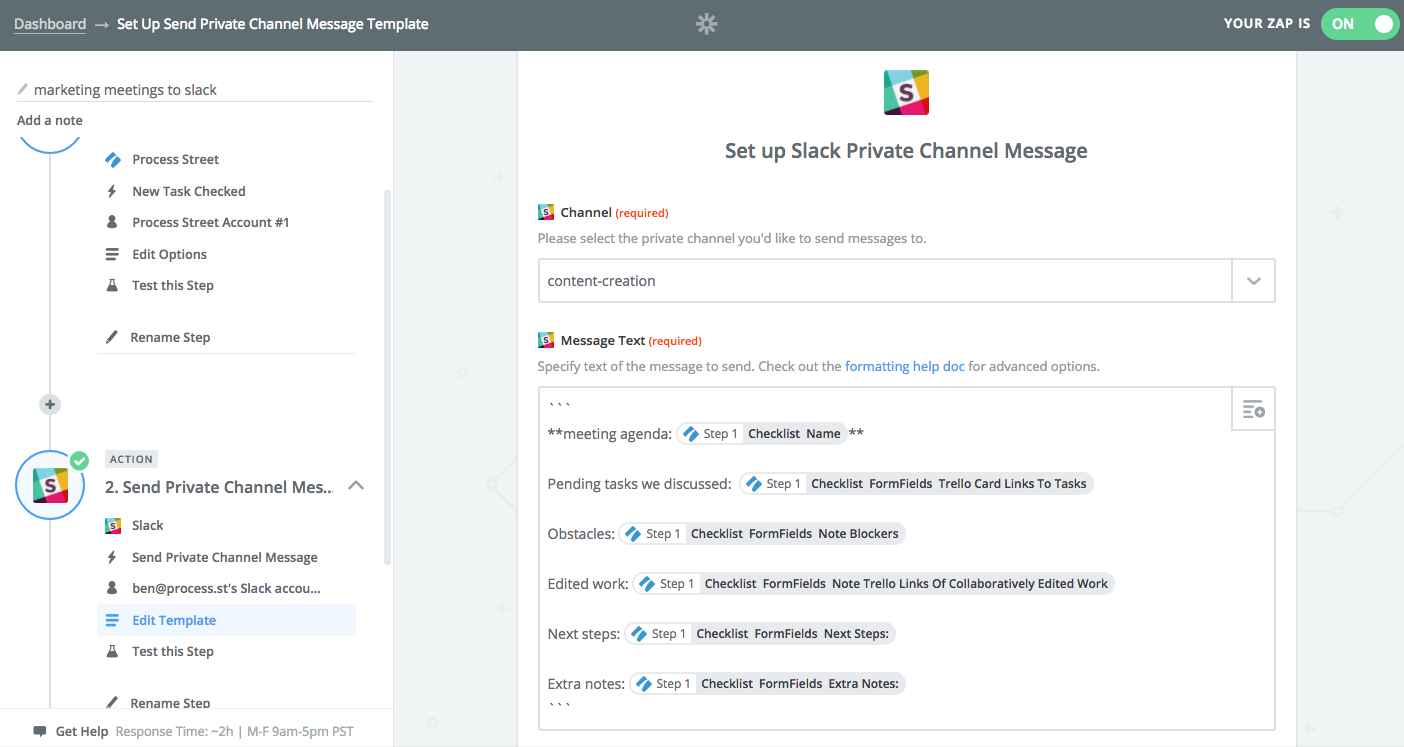This screenshot has height=747, width=1404.
Task: Click the person icon beside Process Street Account #1
Action: [x=112, y=222]
